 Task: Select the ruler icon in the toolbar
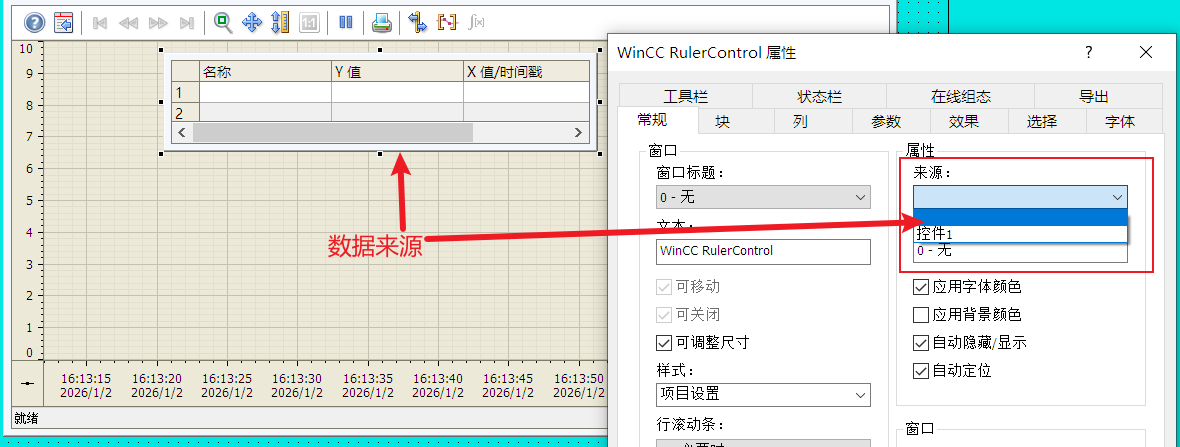280,23
